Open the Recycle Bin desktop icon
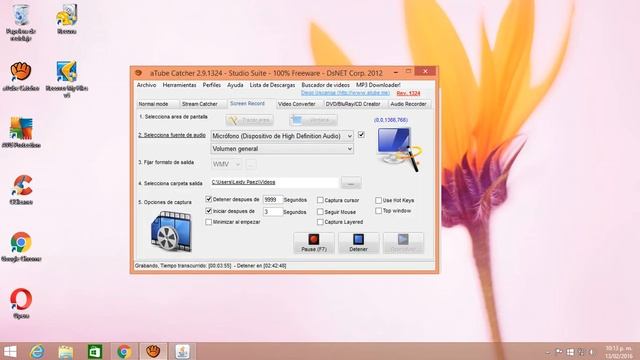The image size is (640, 360). 21,22
